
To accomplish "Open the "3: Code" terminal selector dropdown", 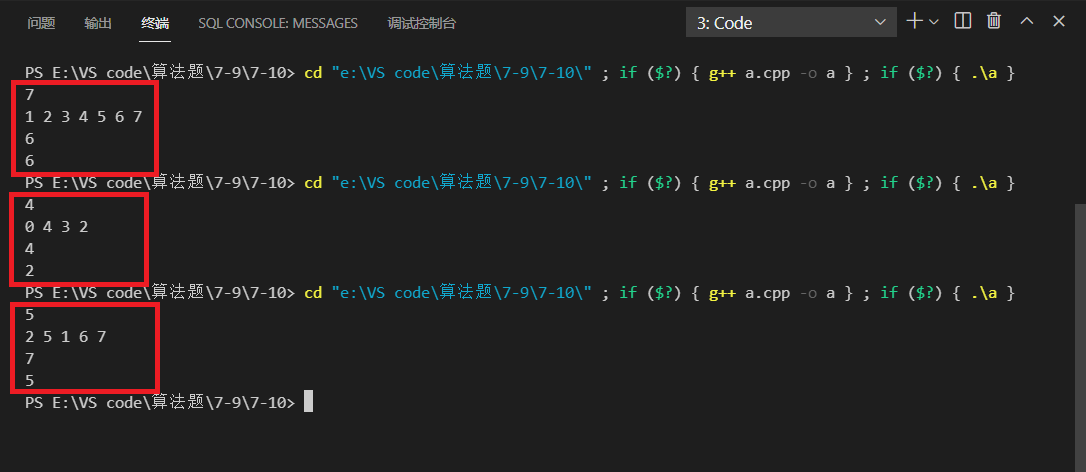I will [x=792, y=22].
